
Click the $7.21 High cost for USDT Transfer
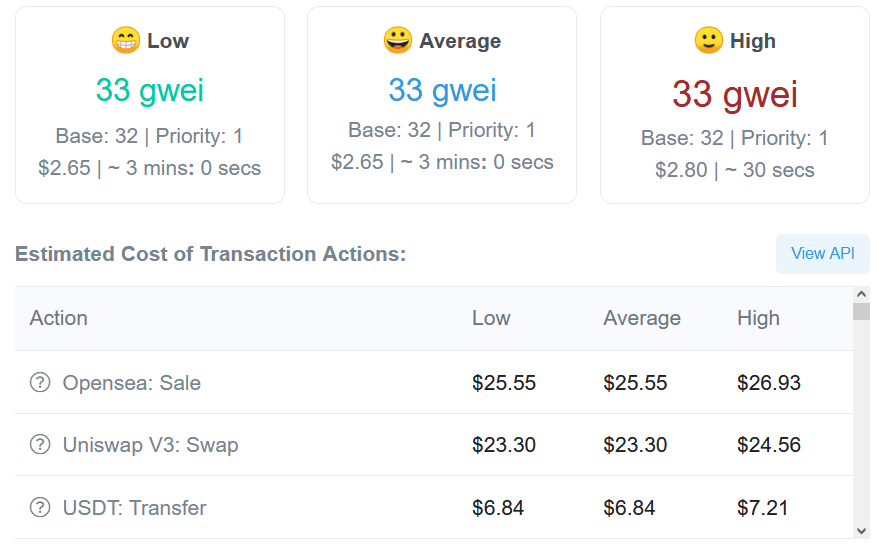[x=762, y=508]
